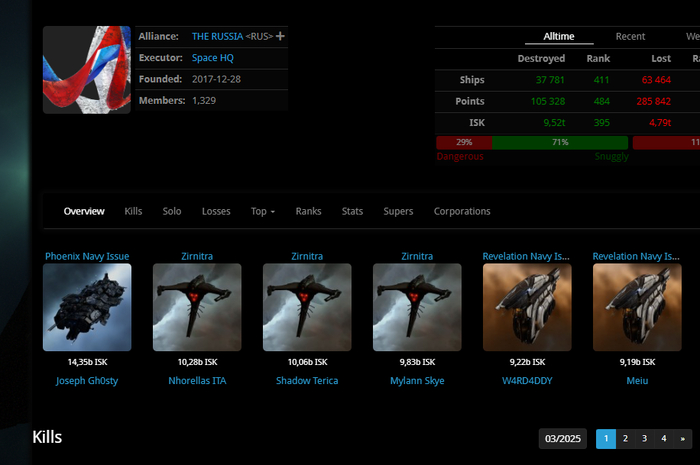The width and height of the screenshot is (700, 465).
Task: Switch to the Kills tab
Action: click(133, 212)
